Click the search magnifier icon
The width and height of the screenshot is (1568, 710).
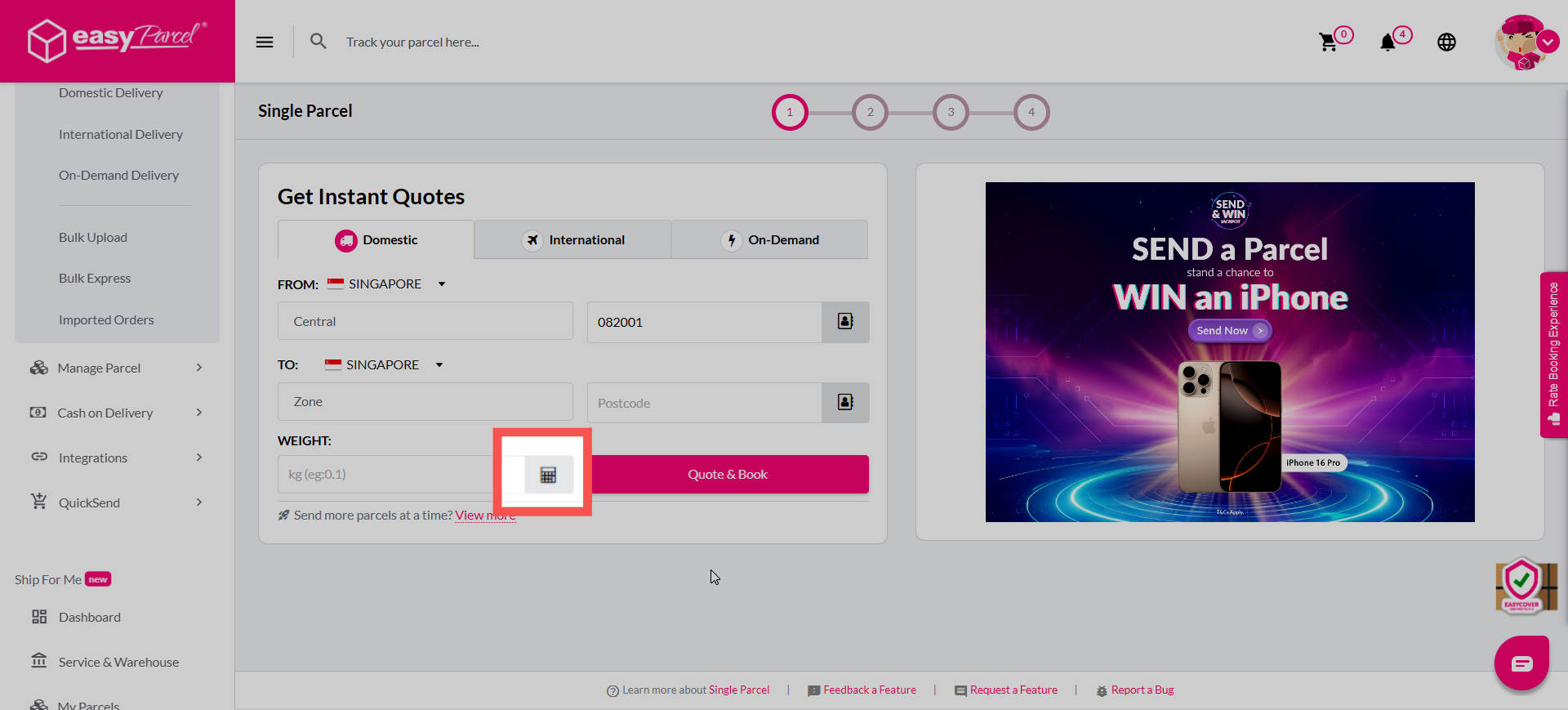[318, 41]
